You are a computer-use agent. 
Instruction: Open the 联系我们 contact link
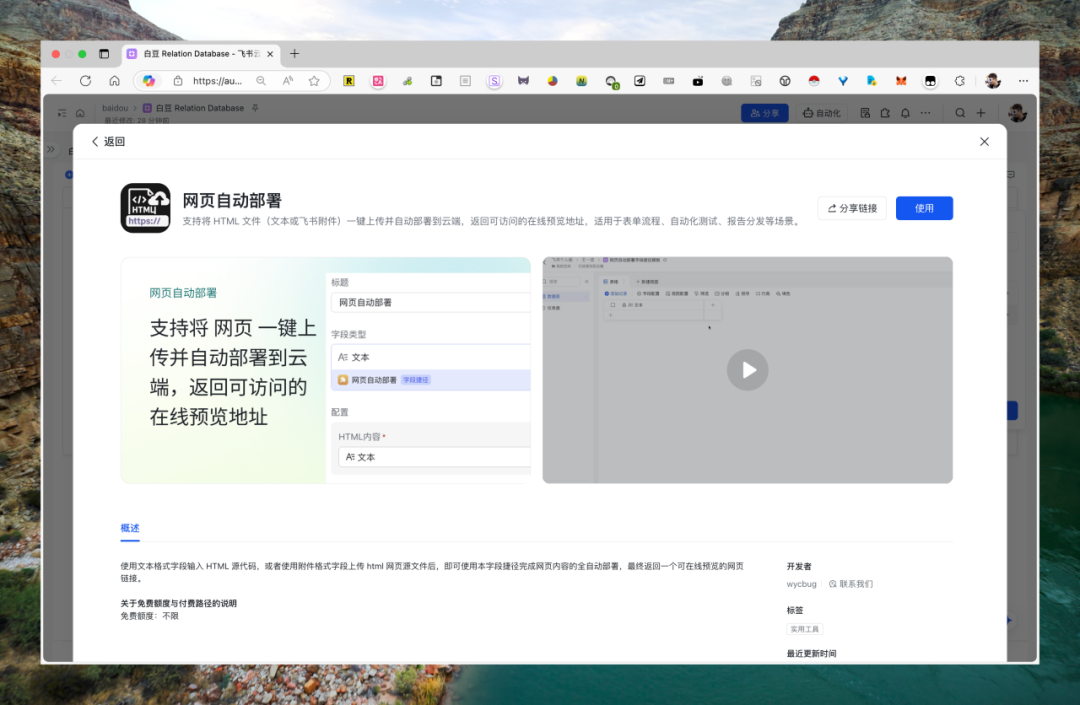(x=851, y=584)
